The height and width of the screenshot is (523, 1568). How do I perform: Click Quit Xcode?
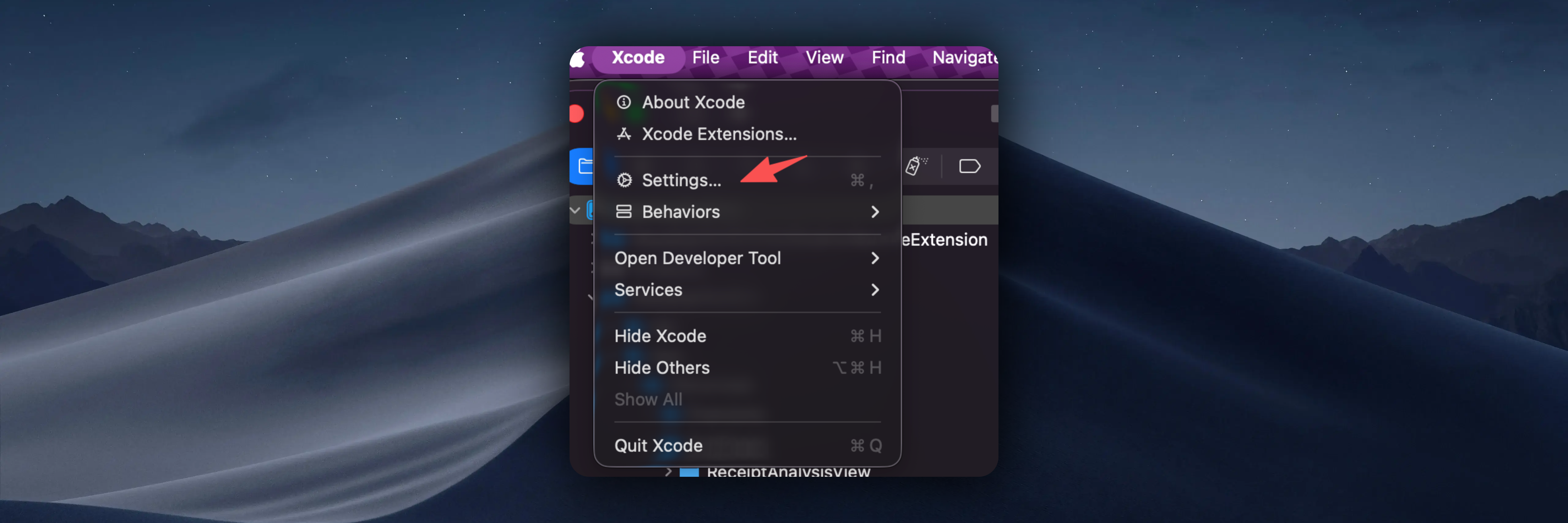[658, 445]
